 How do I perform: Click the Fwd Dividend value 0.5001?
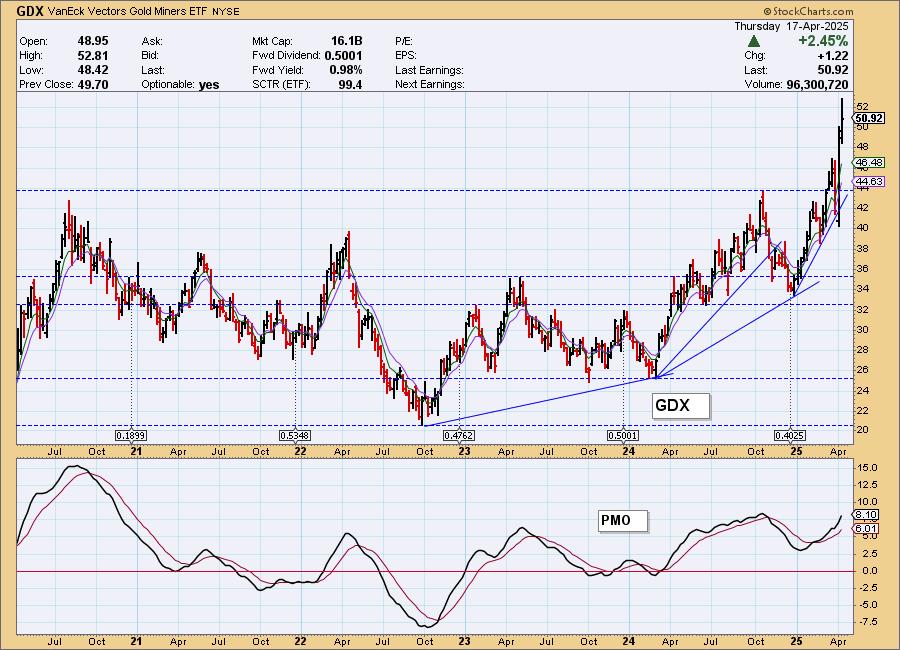[x=343, y=56]
